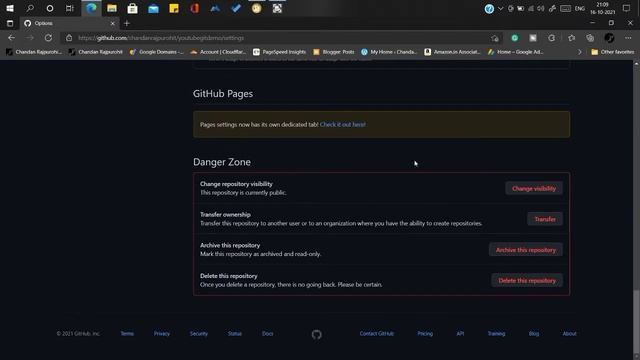The height and width of the screenshot is (360, 640).
Task: Open the browser profile avatar
Action: click(x=609, y=38)
